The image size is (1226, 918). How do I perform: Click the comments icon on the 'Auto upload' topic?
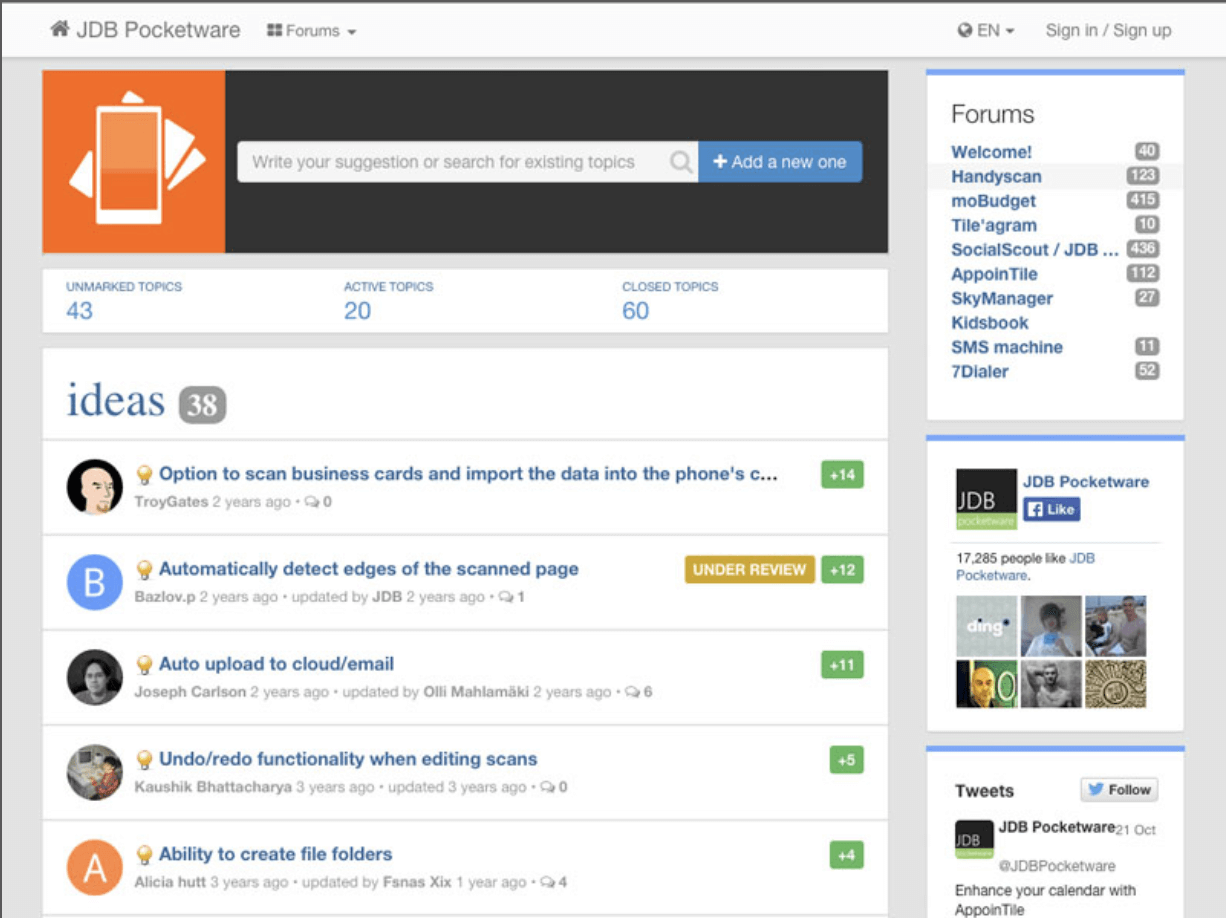pos(632,692)
